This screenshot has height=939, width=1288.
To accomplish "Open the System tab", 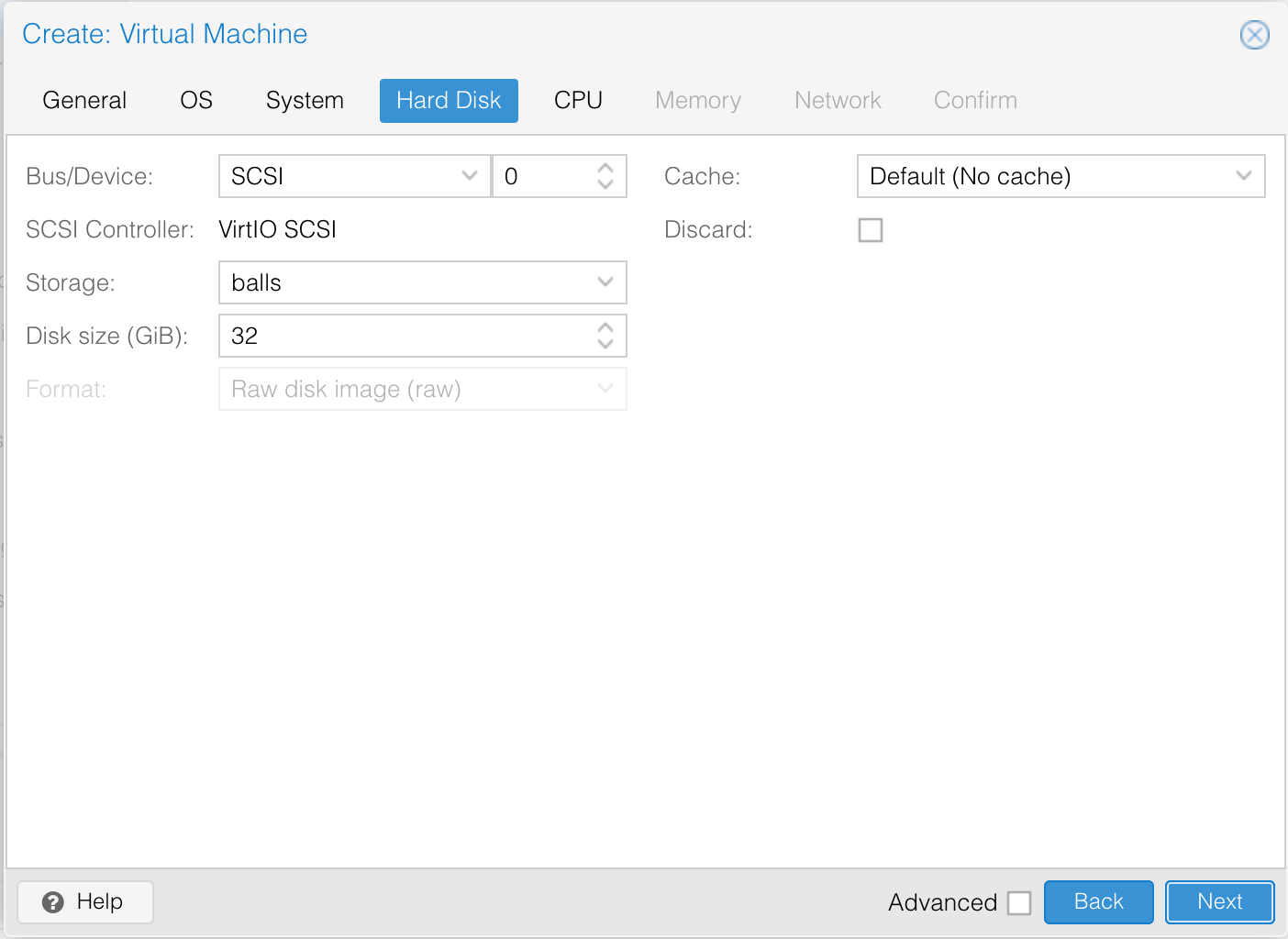I will coord(304,100).
